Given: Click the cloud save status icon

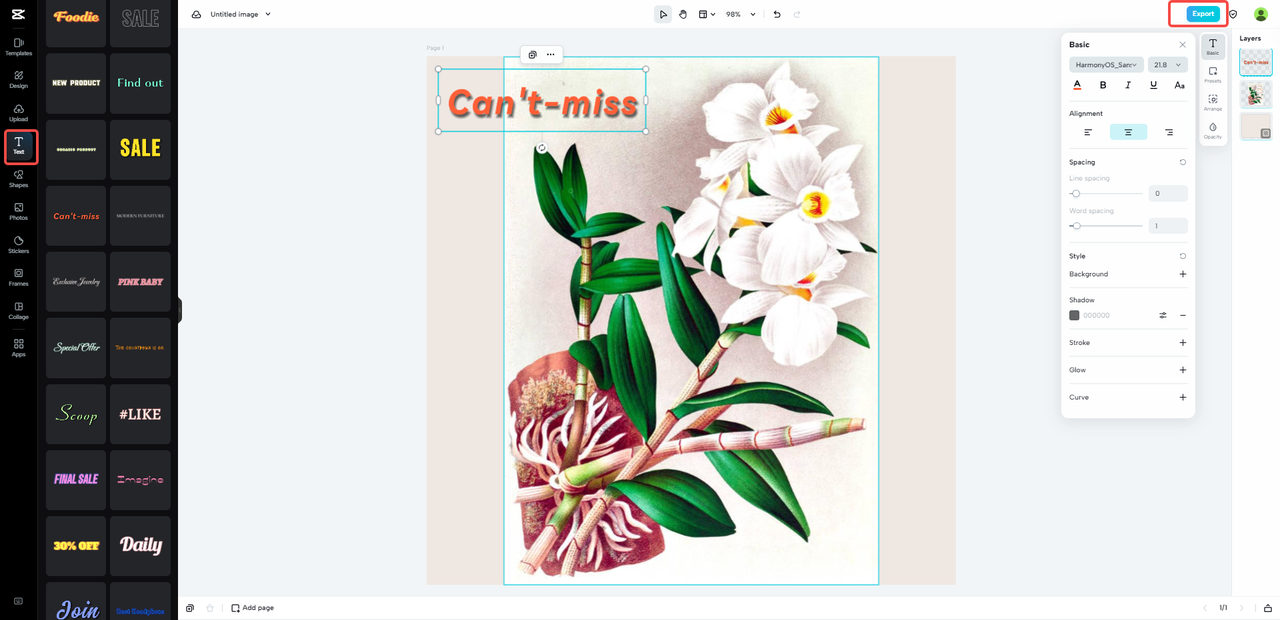Looking at the screenshot, I should (x=196, y=14).
